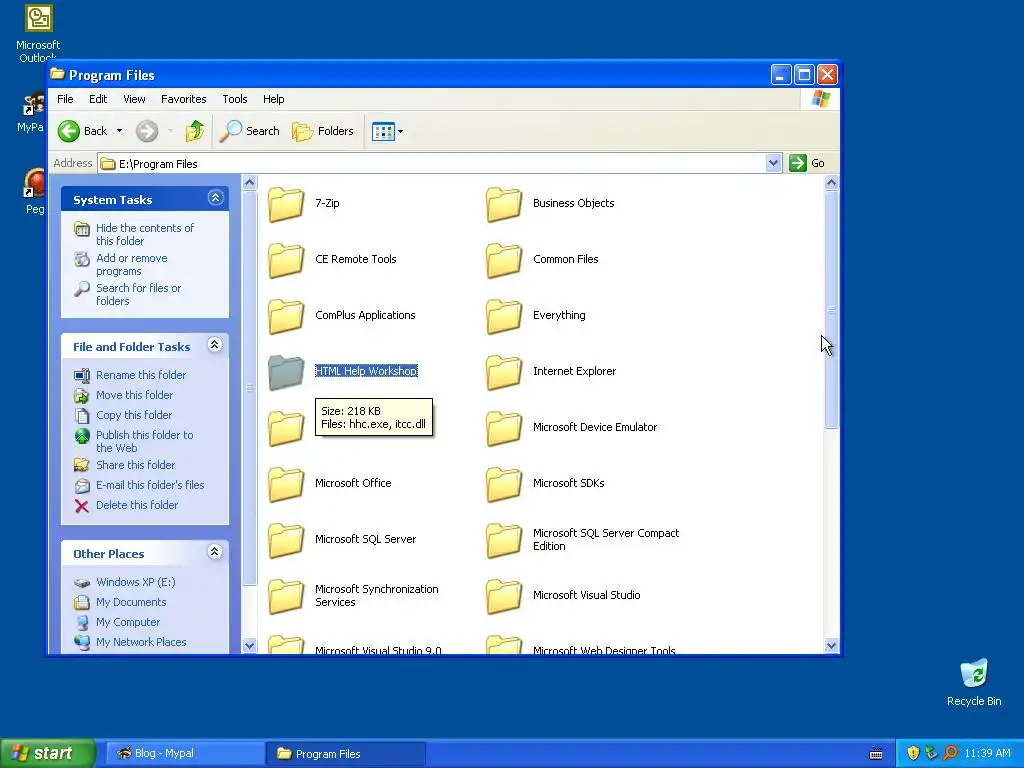This screenshot has height=768, width=1024.
Task: Click the side panel scroll-up arrow
Action: point(249,182)
